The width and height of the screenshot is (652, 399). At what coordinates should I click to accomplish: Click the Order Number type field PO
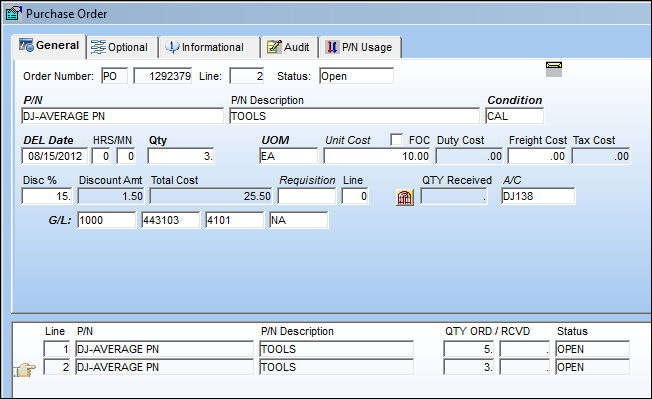[114, 76]
